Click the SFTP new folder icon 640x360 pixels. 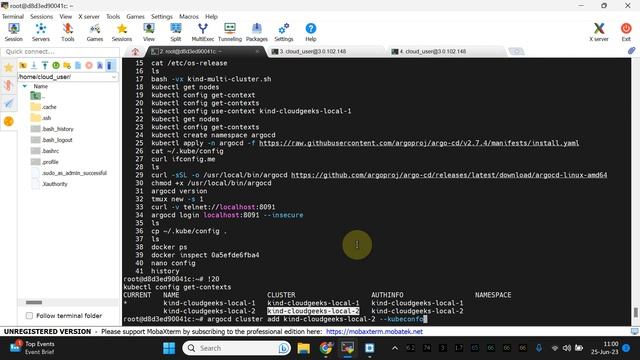tap(67, 65)
